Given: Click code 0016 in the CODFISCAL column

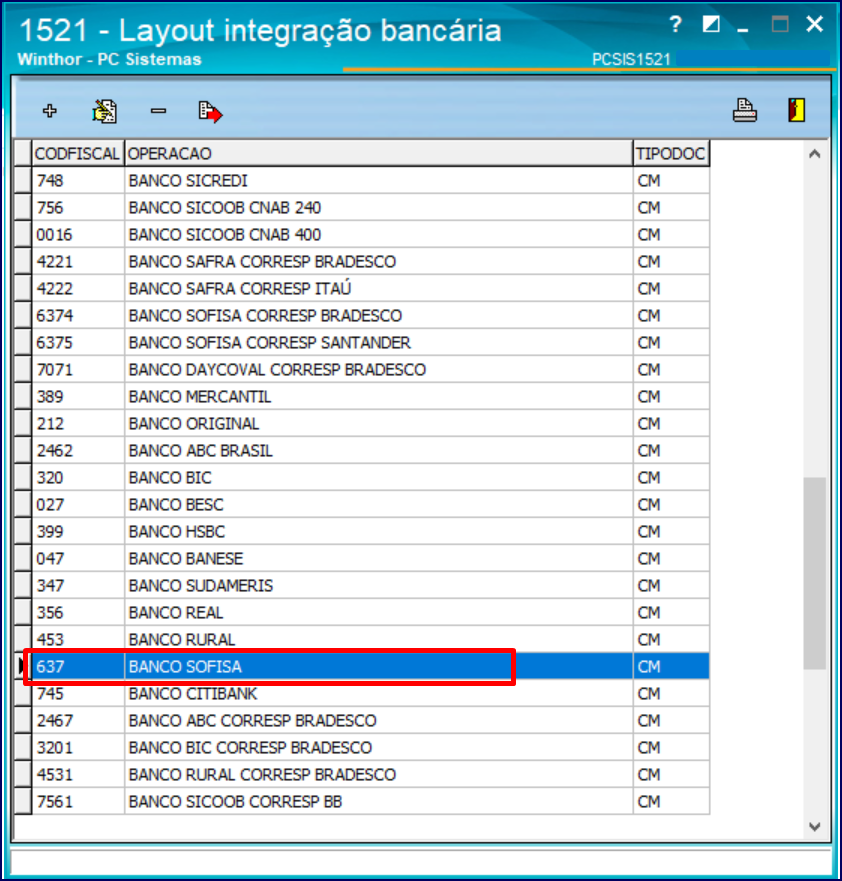Looking at the screenshot, I should (54, 234).
